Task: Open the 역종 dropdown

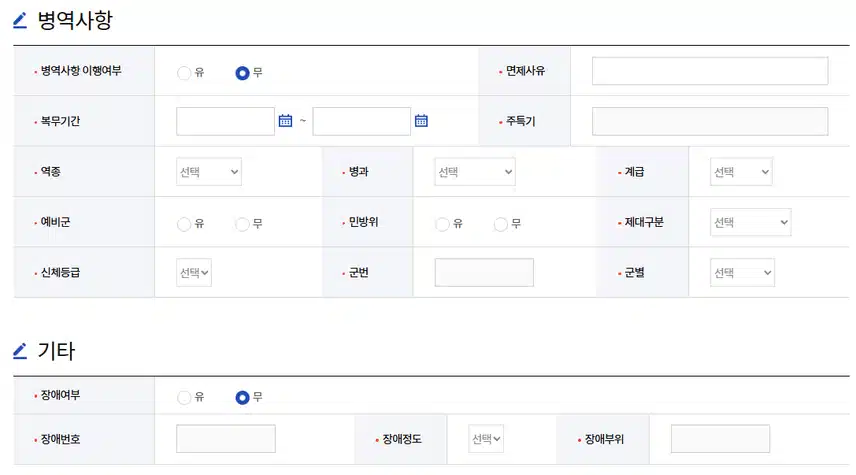Action: (209, 172)
